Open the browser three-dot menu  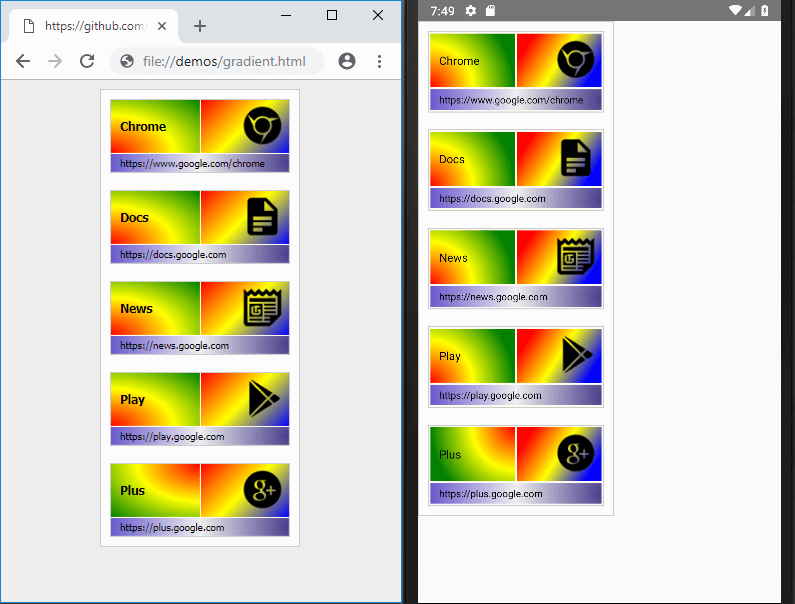[379, 61]
